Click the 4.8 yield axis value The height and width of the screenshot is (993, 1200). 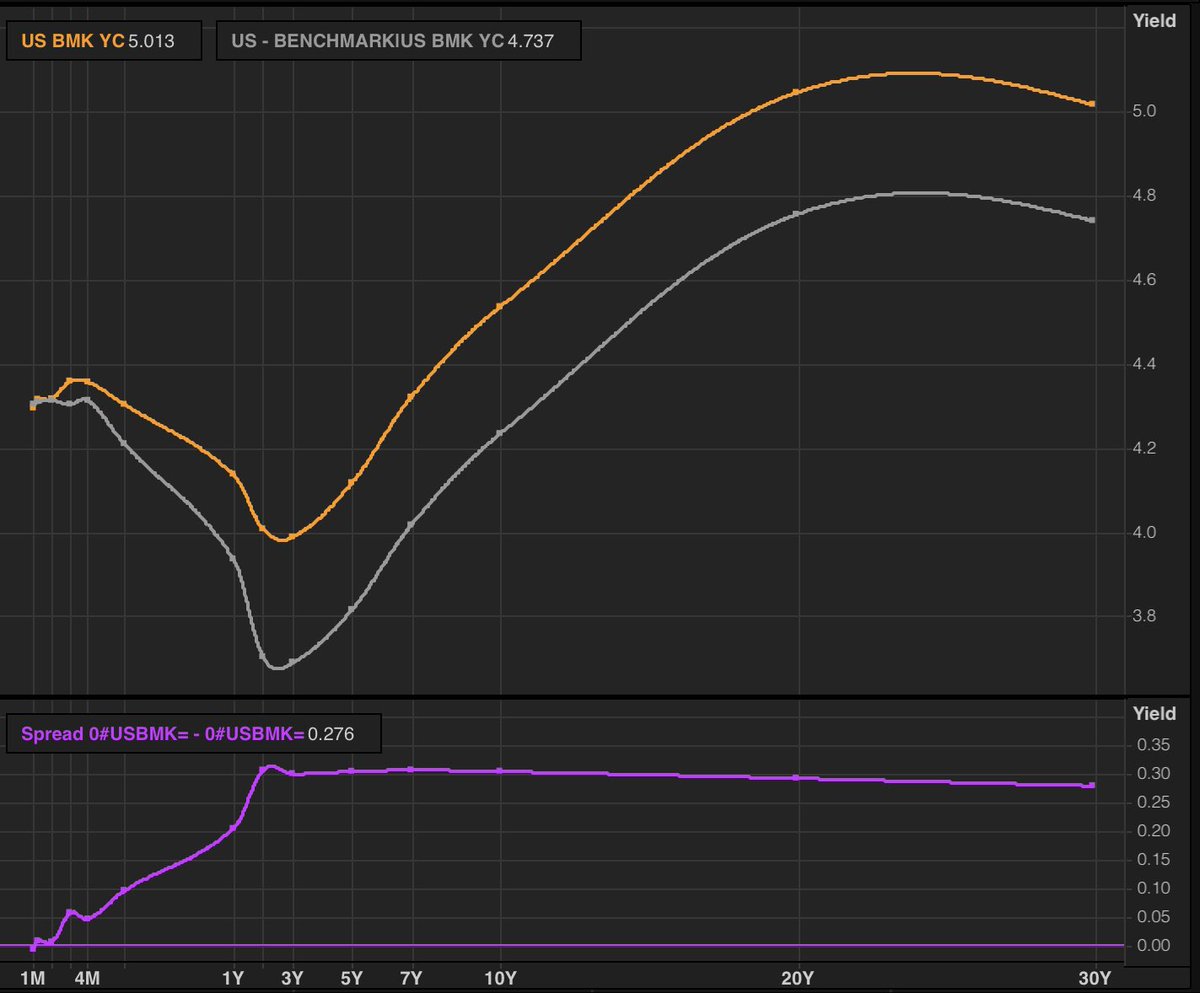(1145, 195)
